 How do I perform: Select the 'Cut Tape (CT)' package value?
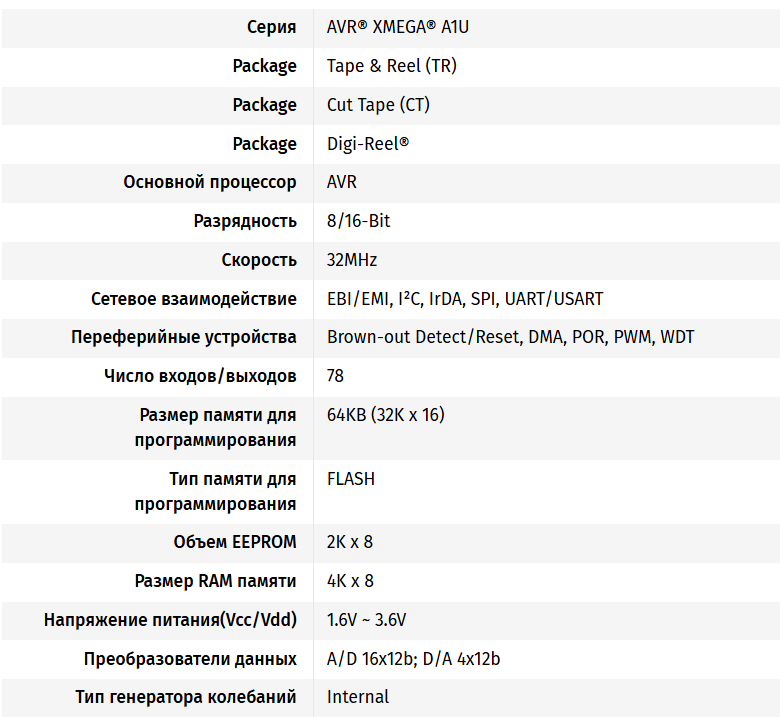point(378,105)
